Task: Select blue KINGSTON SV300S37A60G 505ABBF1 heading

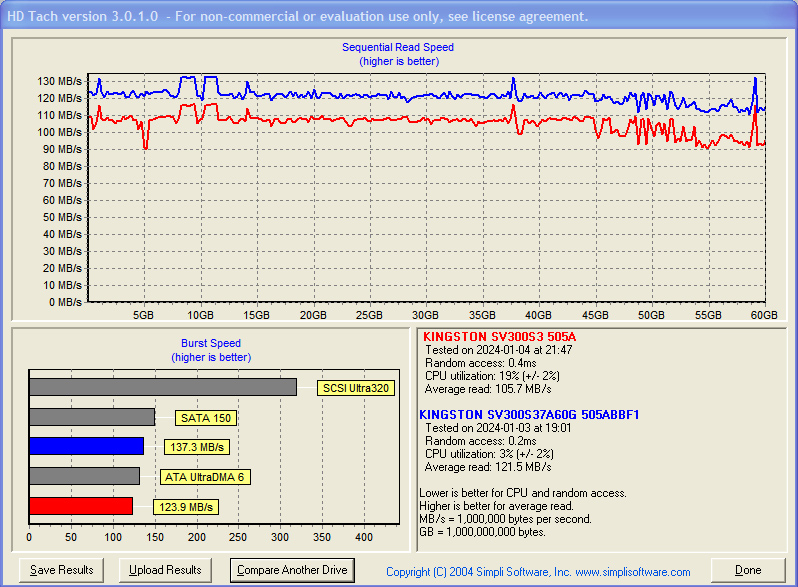Action: (x=529, y=414)
